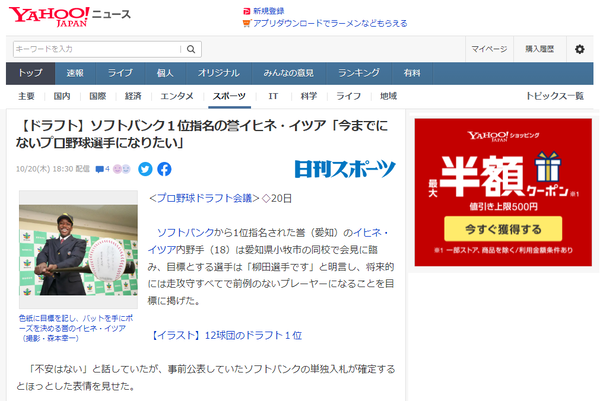
Task: Open 【イラスト】12球団のドラフト1位 link
Action: pos(225,335)
